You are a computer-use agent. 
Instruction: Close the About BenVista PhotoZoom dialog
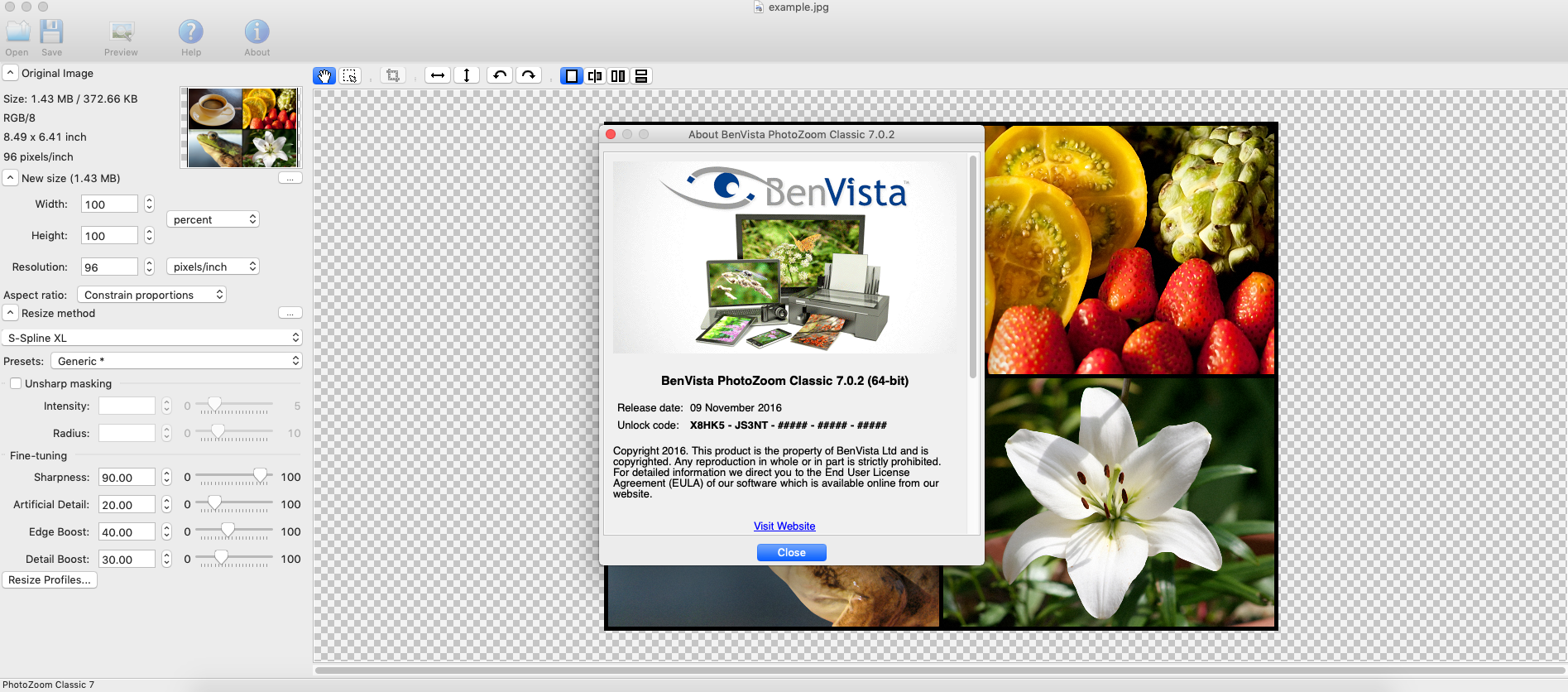pos(611,134)
